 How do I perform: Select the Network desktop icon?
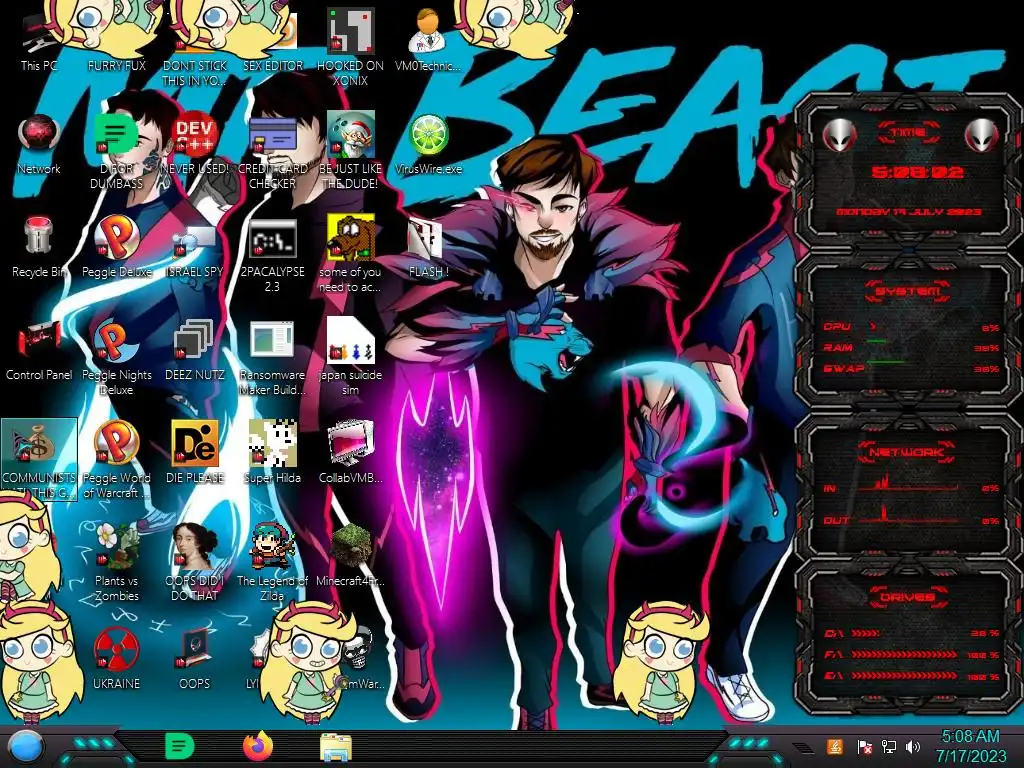(39, 144)
